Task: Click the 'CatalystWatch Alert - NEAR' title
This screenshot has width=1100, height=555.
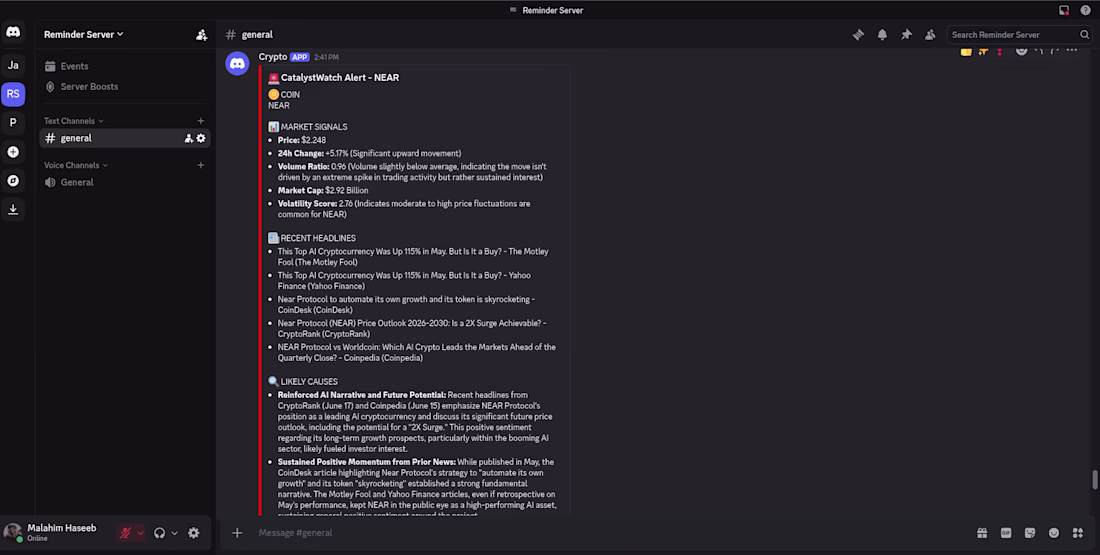Action: (340, 78)
